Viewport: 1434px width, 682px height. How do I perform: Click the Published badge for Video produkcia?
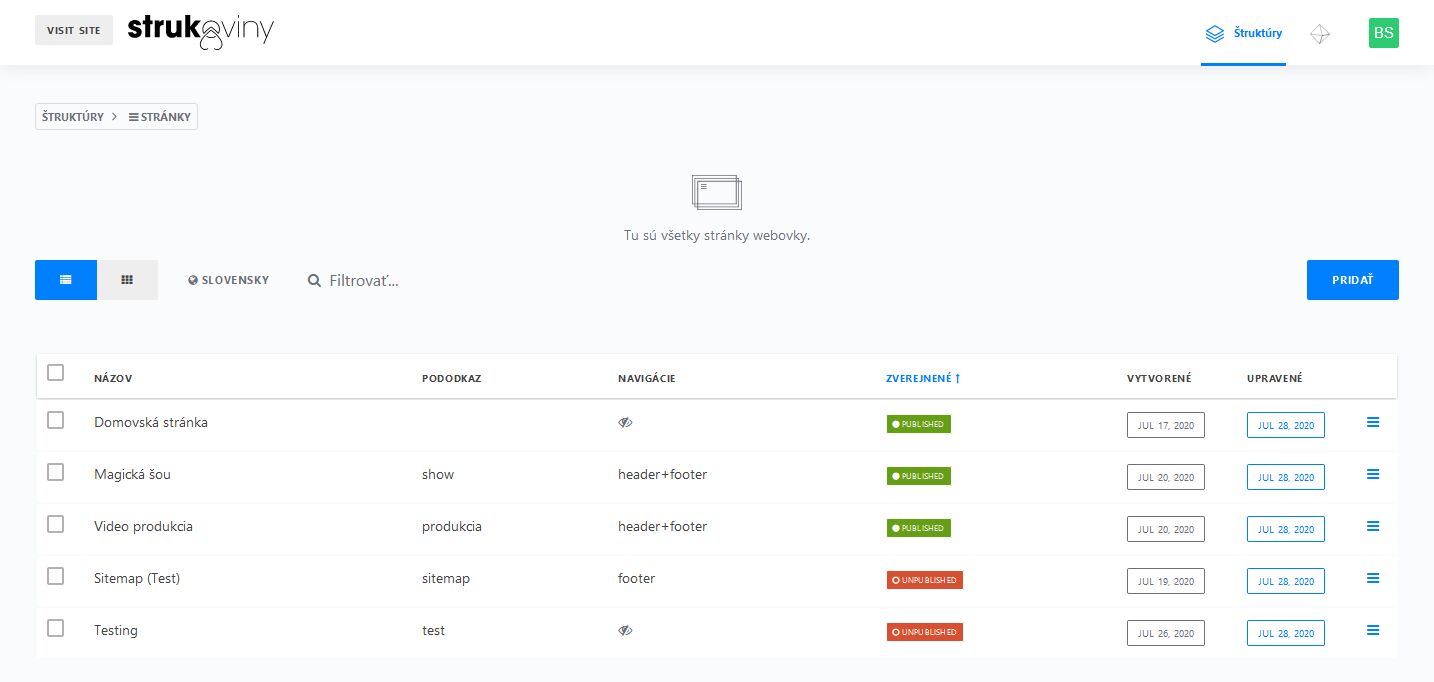tap(919, 528)
